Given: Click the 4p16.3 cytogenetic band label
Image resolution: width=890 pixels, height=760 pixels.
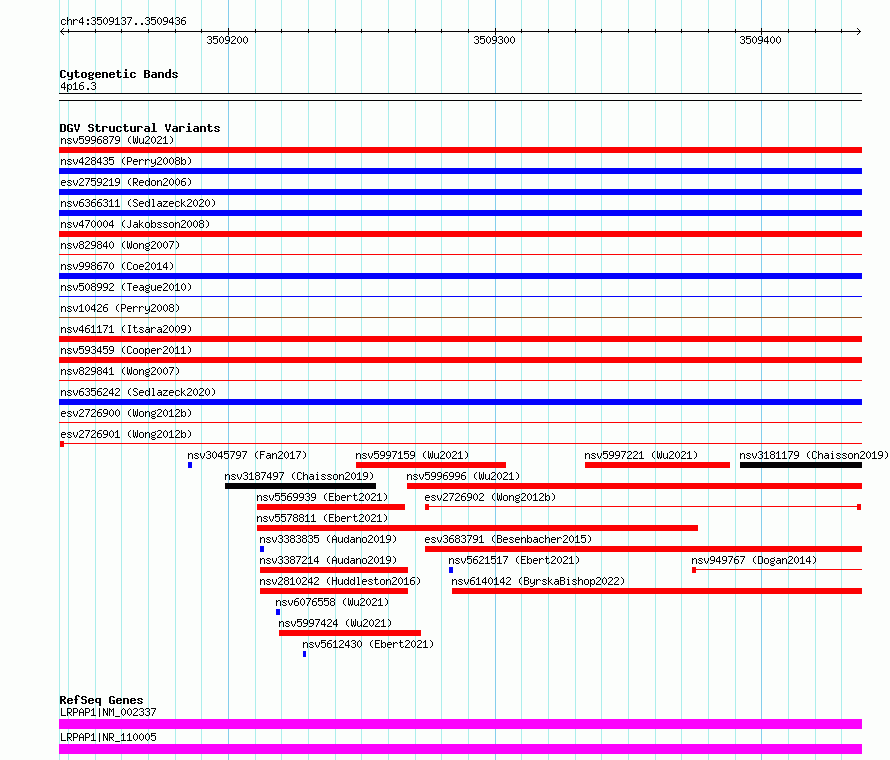Looking at the screenshot, I should 78,86.
